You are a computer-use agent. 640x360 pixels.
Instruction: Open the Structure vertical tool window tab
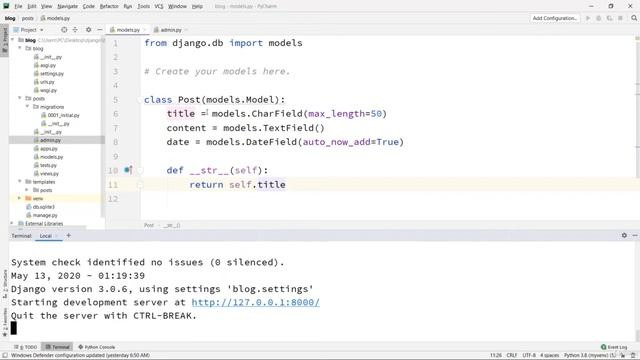coord(4,284)
